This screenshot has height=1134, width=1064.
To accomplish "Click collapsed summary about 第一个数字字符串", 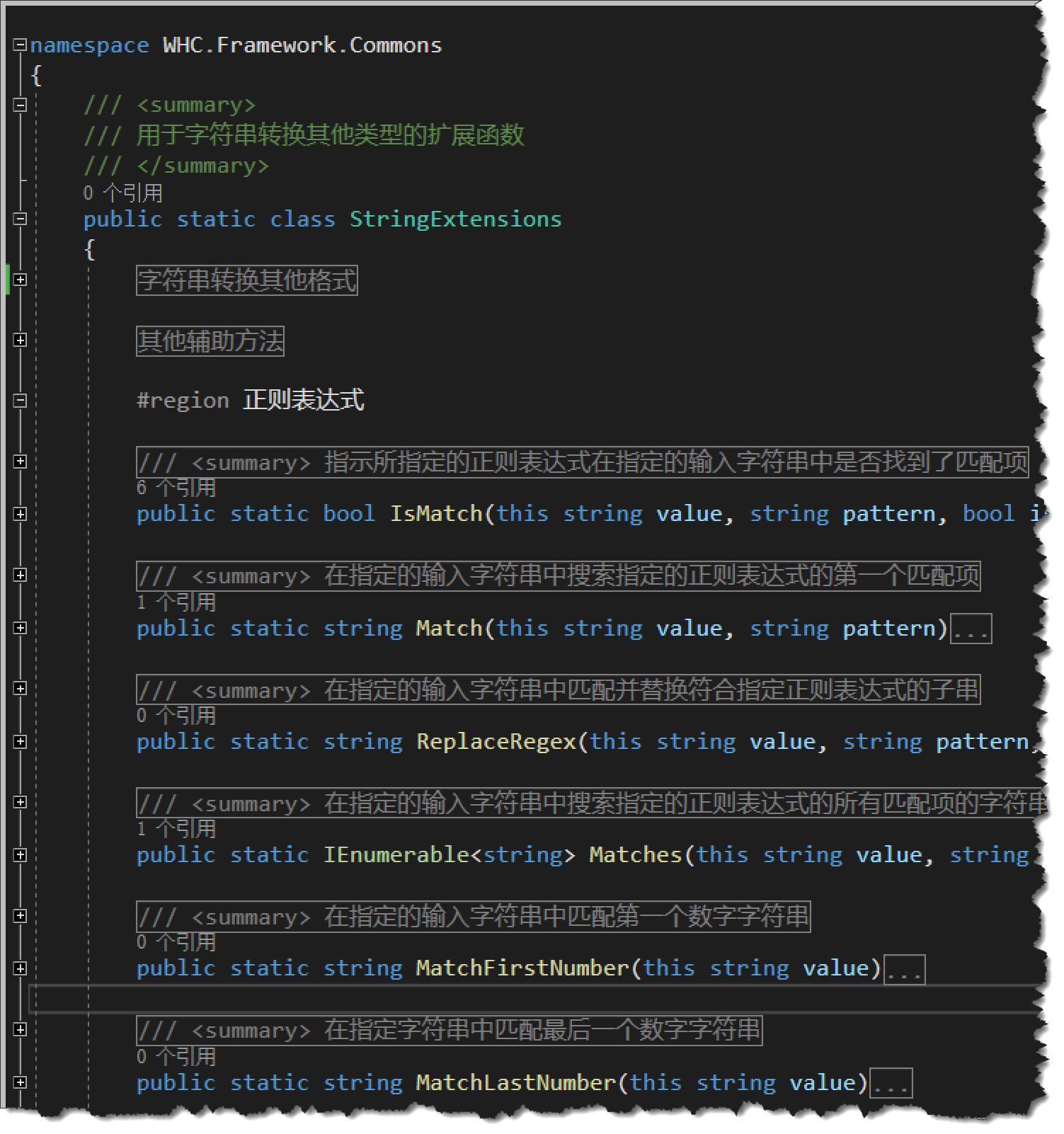I will [474, 917].
